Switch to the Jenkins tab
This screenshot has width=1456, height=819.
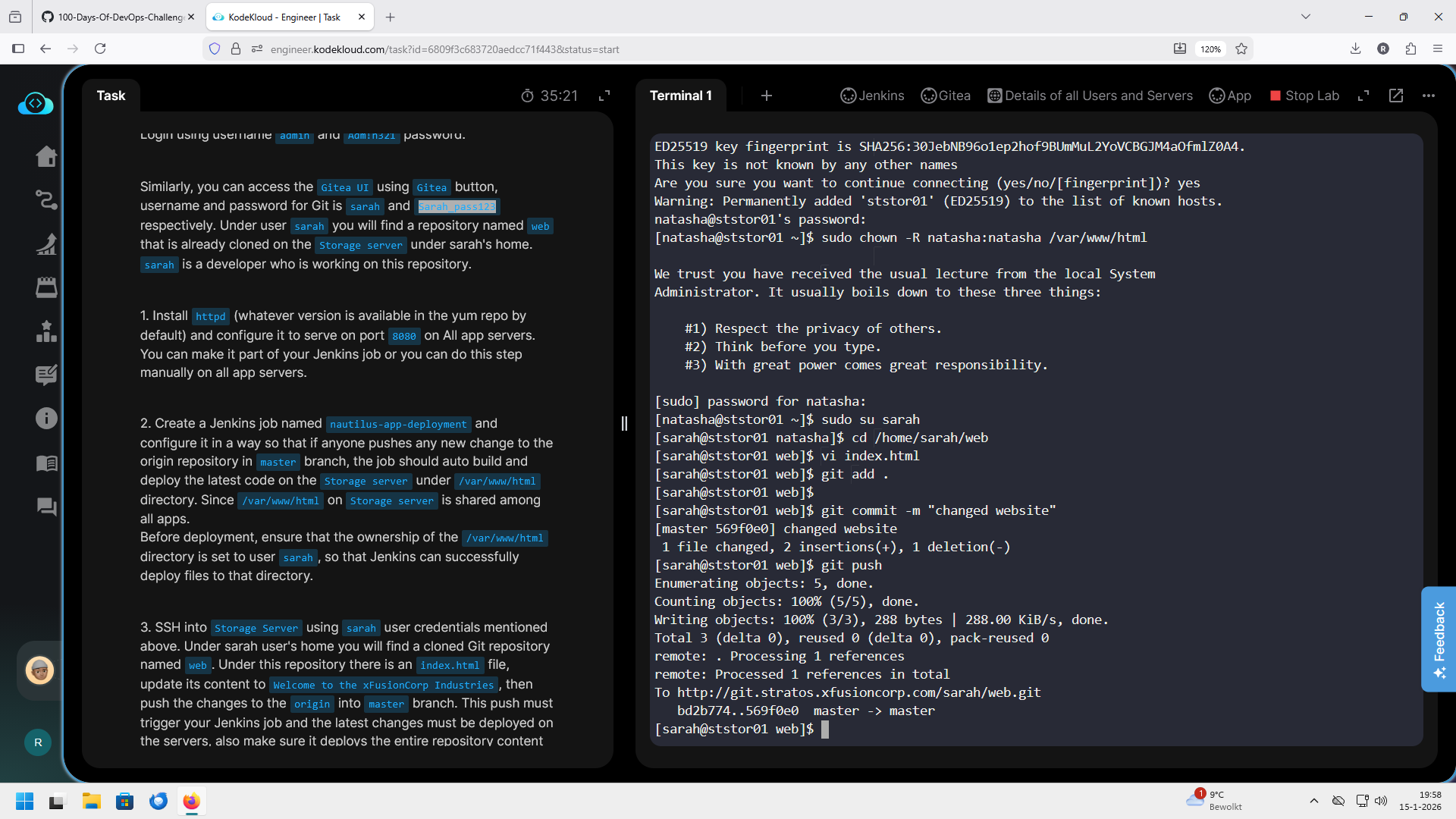(872, 96)
